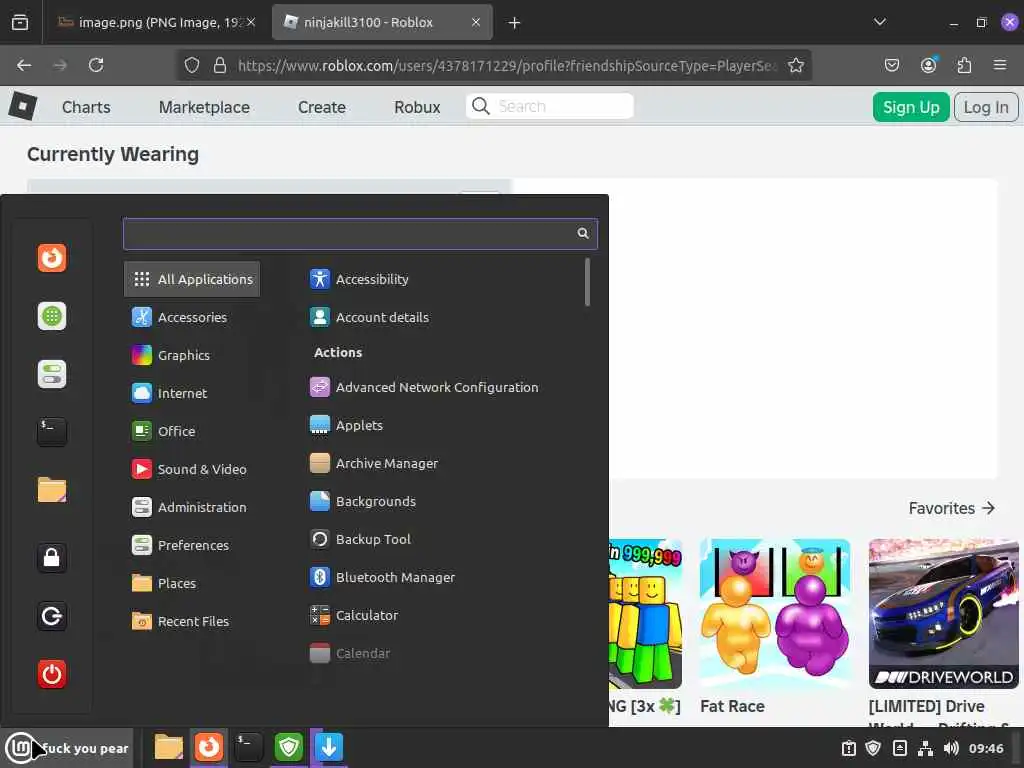
Task: Click the volume icon in tray
Action: click(951, 748)
